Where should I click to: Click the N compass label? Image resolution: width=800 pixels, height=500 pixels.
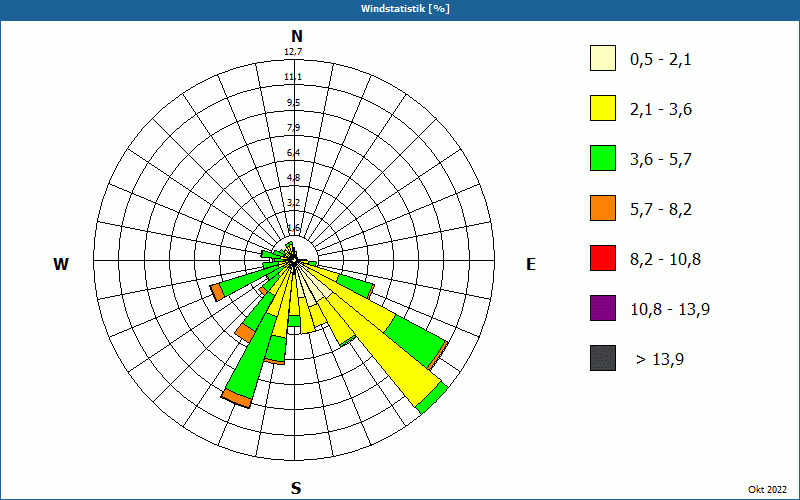point(297,36)
